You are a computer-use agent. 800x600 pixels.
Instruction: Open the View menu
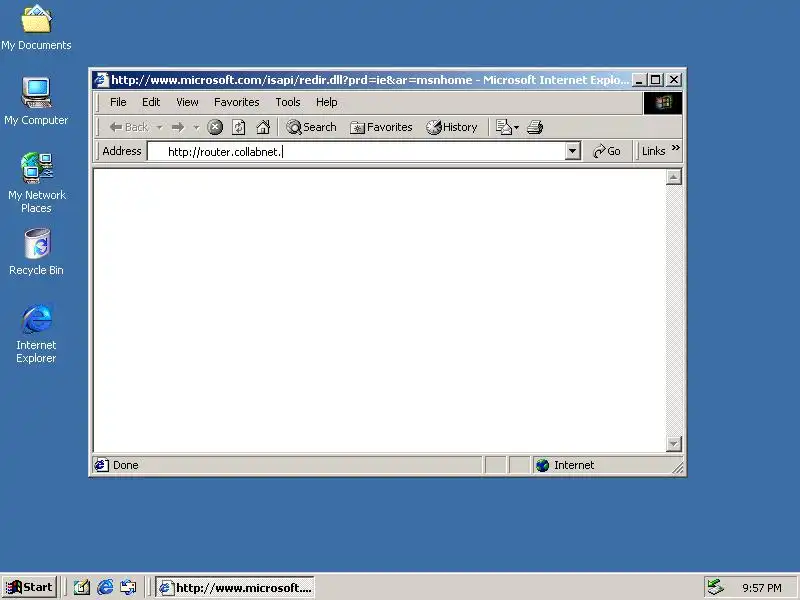click(x=187, y=102)
